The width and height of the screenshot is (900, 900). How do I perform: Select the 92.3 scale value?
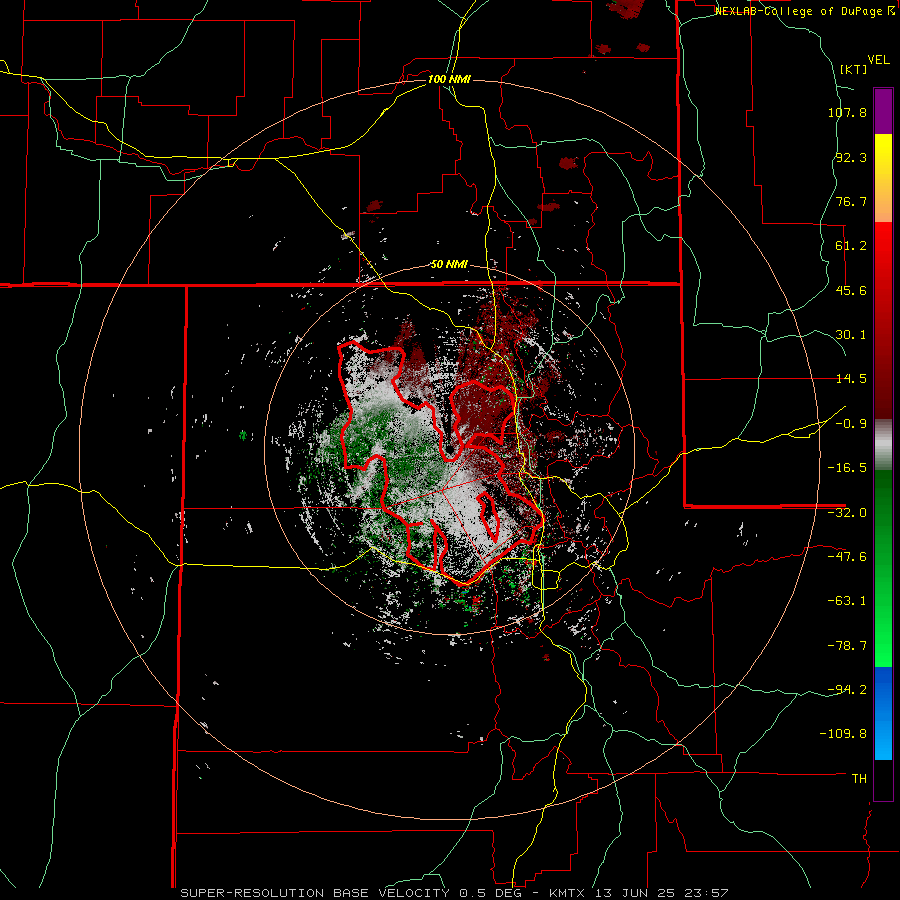(851, 157)
